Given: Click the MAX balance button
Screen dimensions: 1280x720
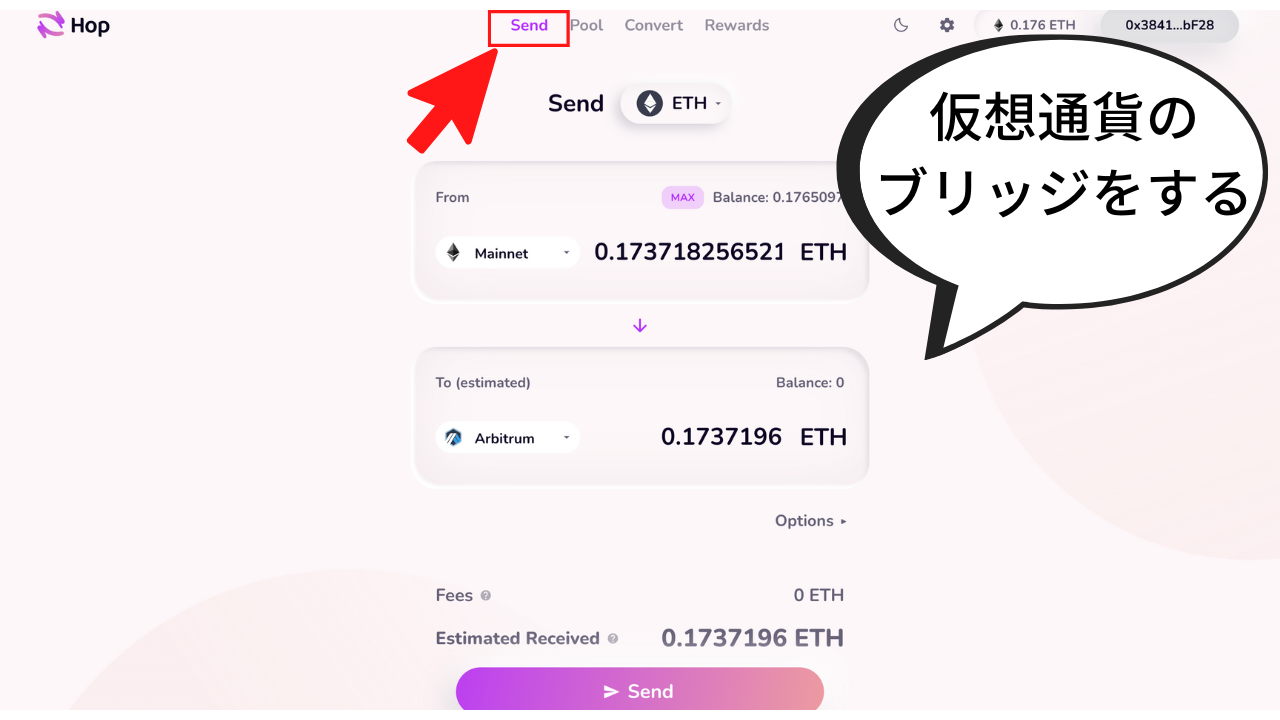Looking at the screenshot, I should coord(683,197).
